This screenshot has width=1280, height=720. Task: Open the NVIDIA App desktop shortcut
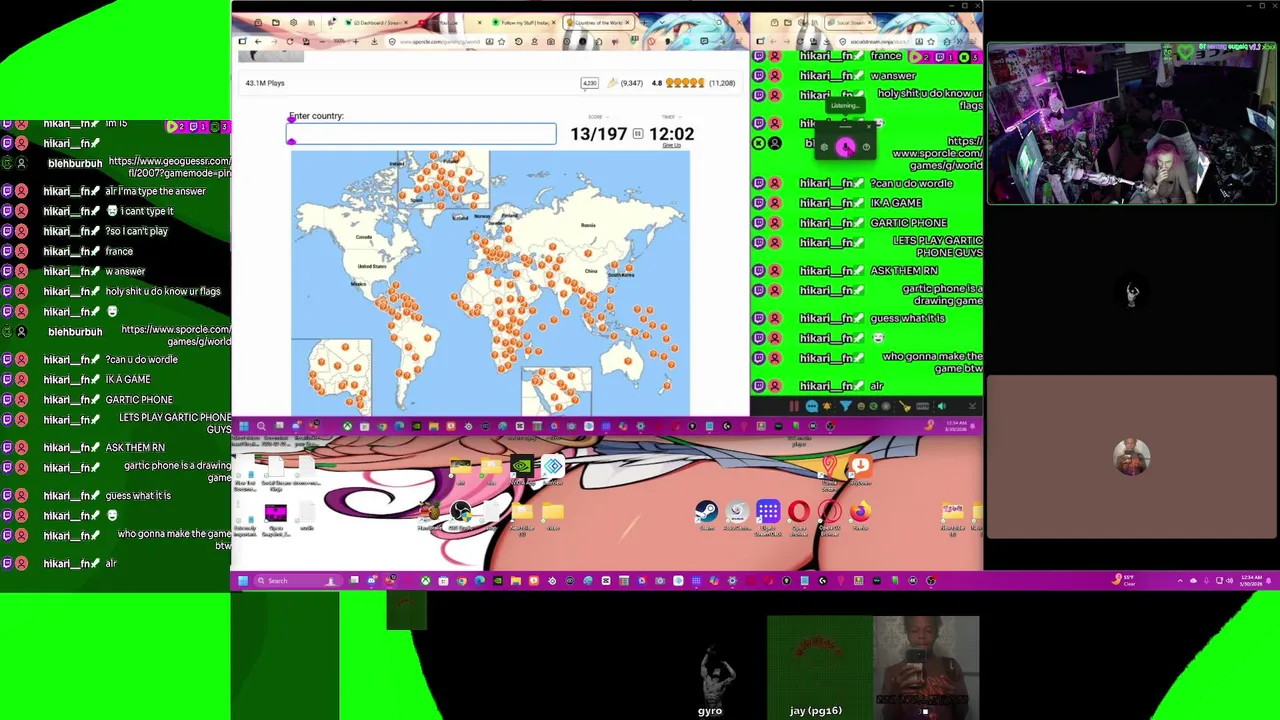tap(521, 469)
